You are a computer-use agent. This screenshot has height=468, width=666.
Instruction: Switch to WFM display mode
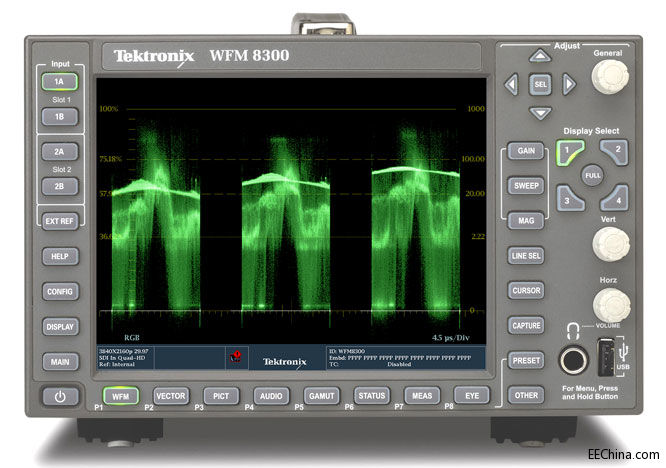[x=121, y=396]
